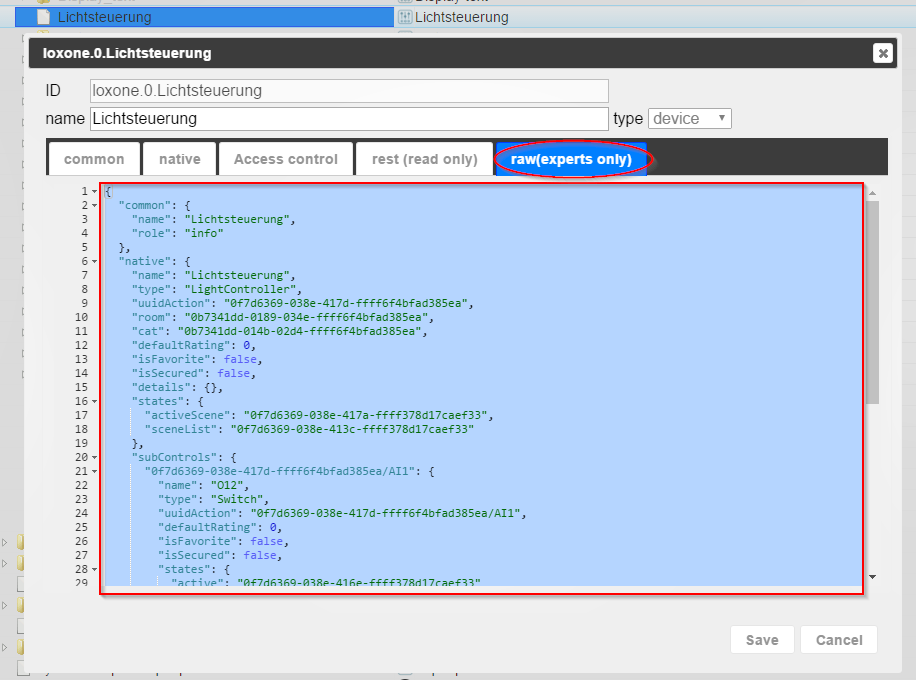Click the "room" value on line 10

point(309,317)
